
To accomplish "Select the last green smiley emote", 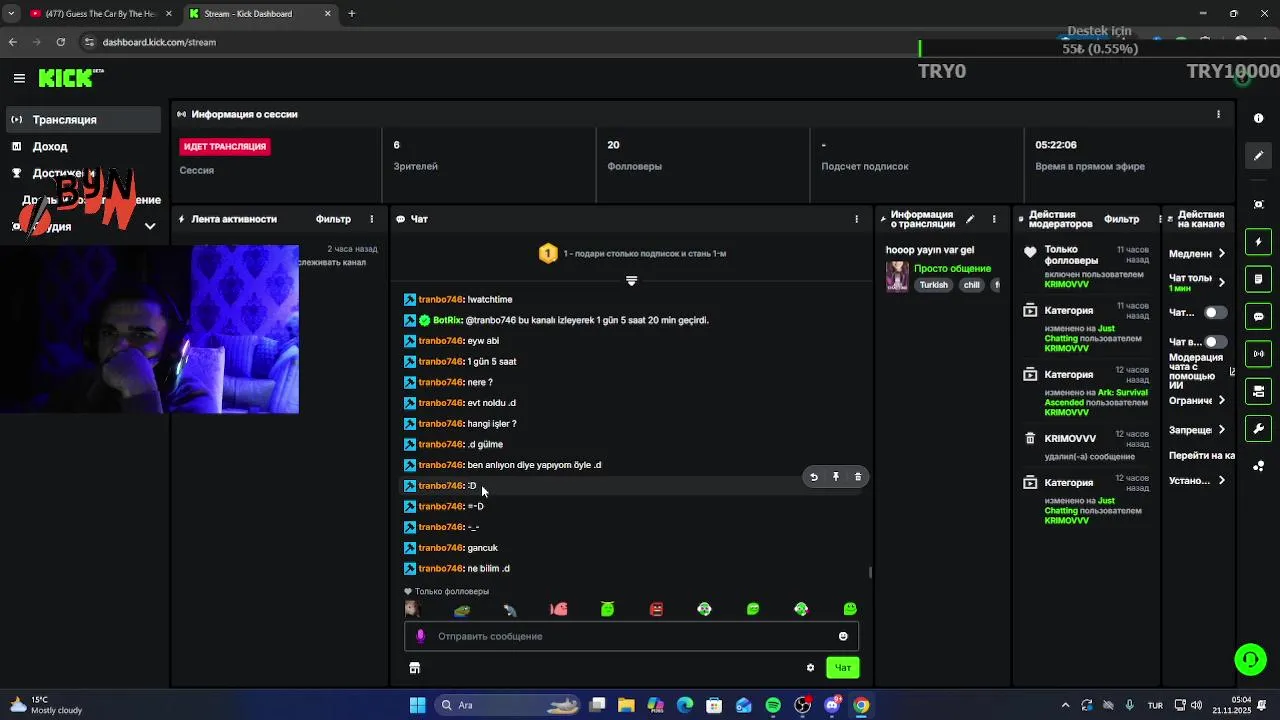I will coord(850,609).
